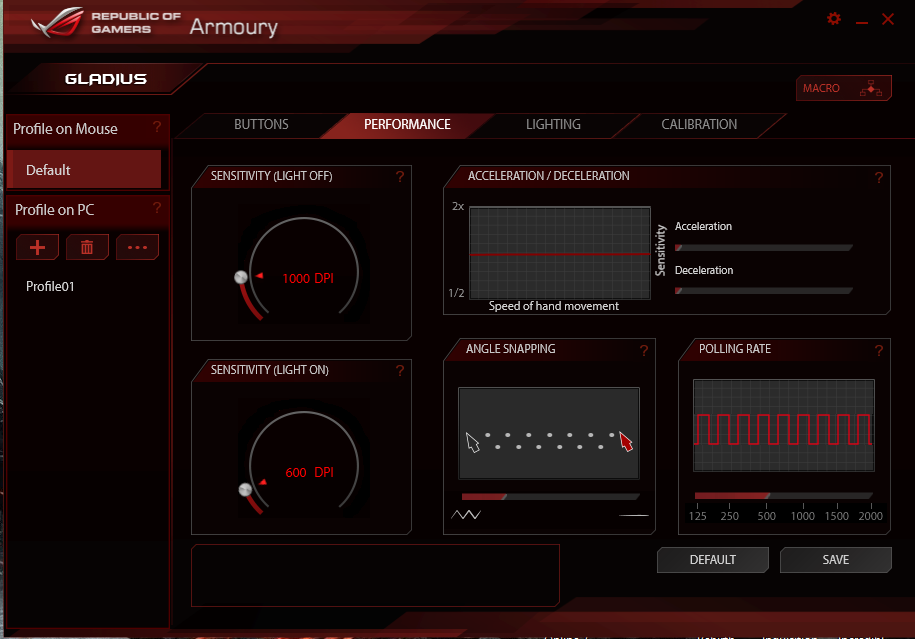The width and height of the screenshot is (915, 639).
Task: Delete profile using trash icon
Action: (x=87, y=247)
